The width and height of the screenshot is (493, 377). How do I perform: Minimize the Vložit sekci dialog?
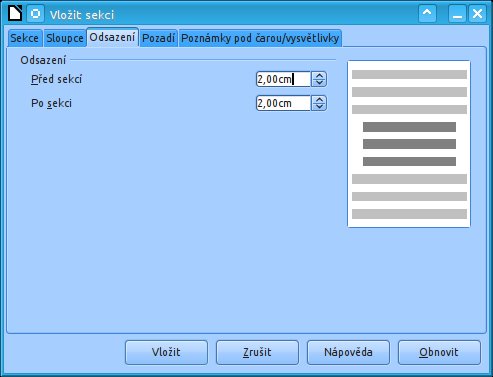click(x=457, y=14)
